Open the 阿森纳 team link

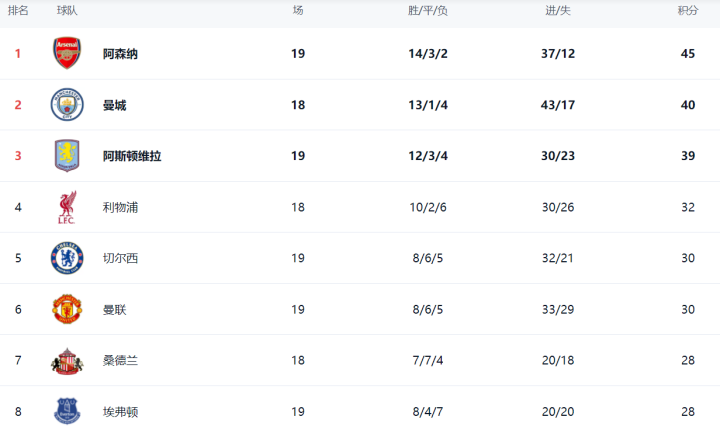pyautogui.click(x=120, y=54)
